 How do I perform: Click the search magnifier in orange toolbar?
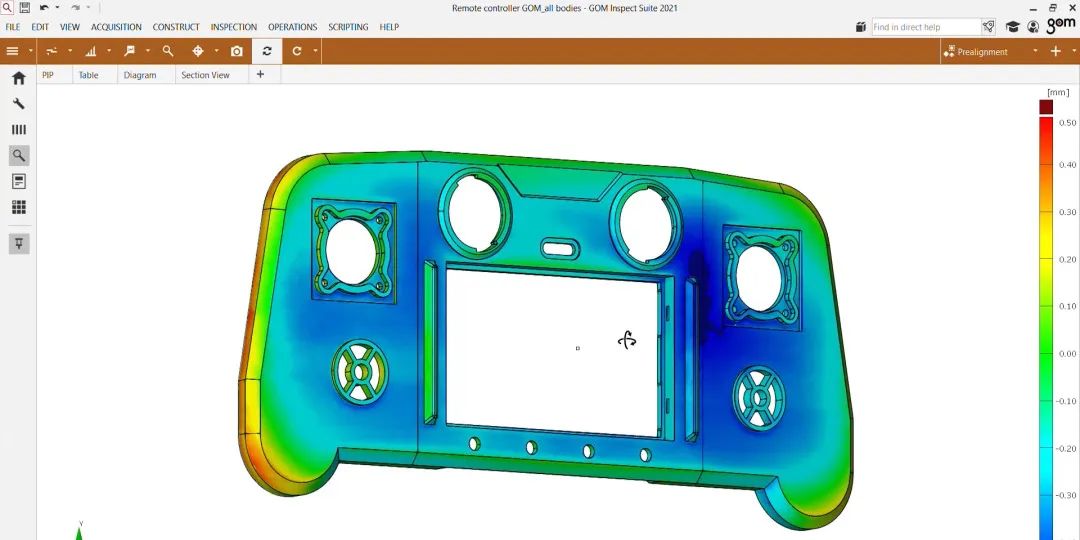[x=167, y=51]
